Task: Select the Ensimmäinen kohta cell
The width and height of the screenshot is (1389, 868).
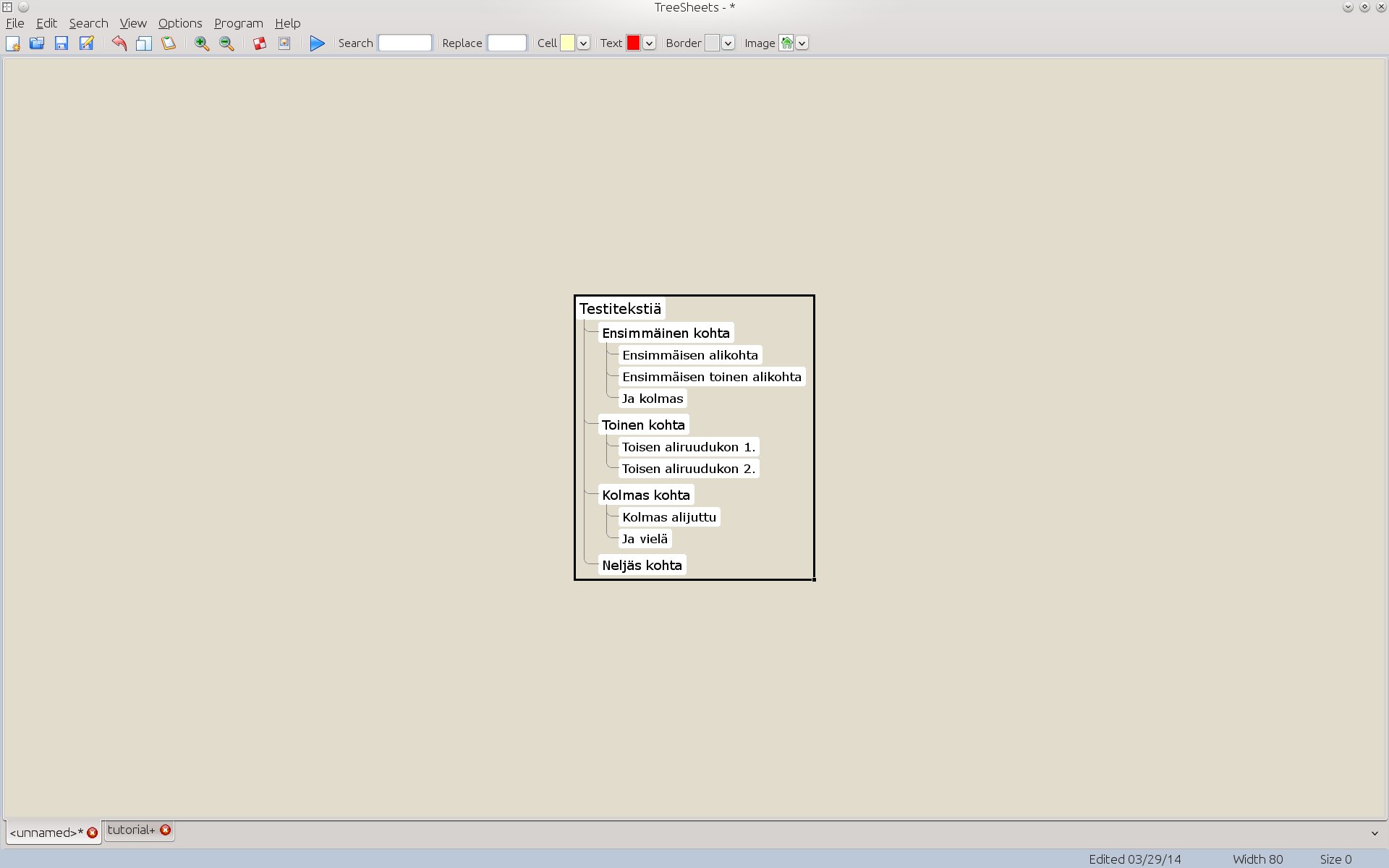Action: point(666,333)
